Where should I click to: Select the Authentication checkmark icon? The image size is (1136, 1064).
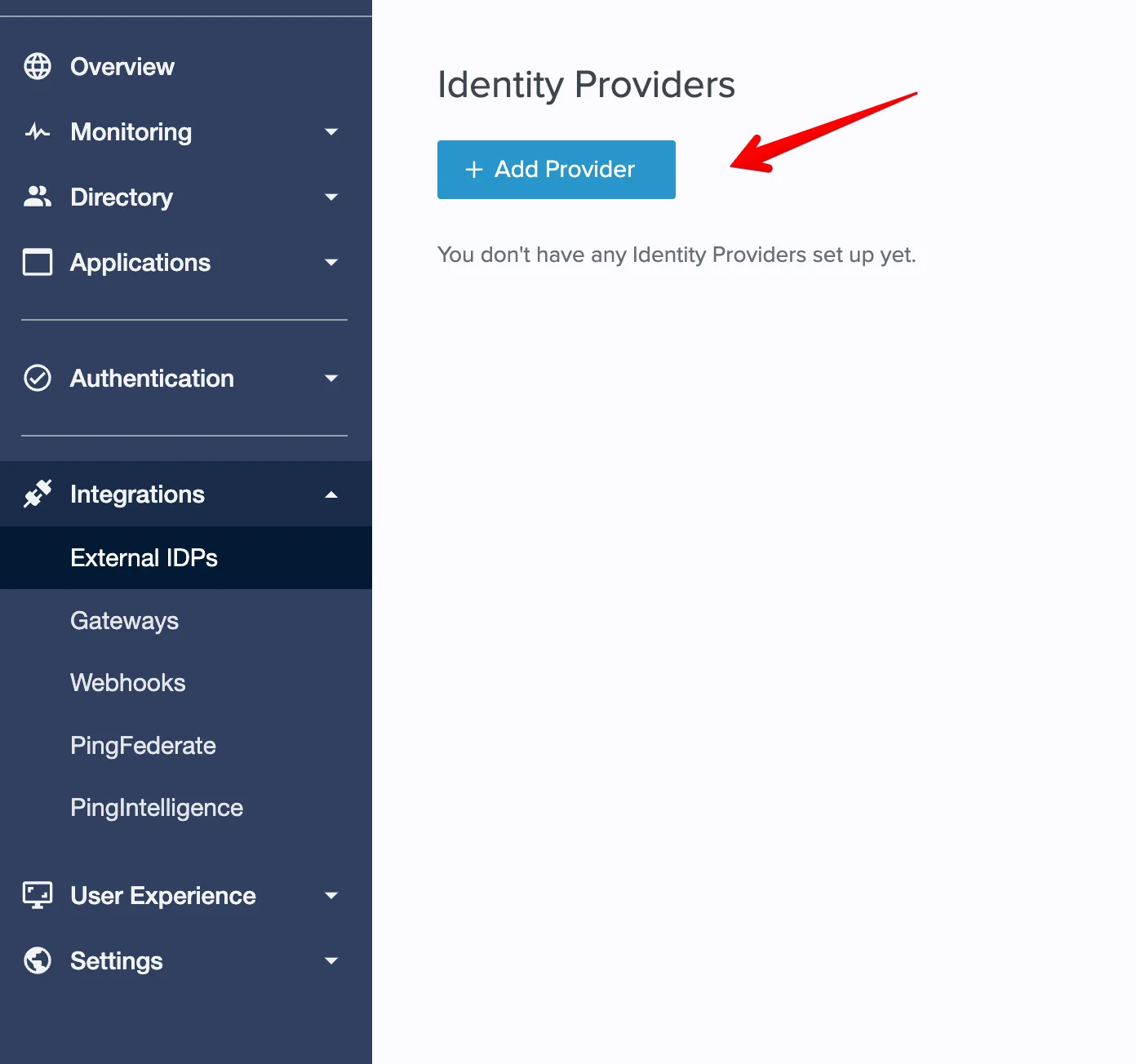tap(38, 378)
